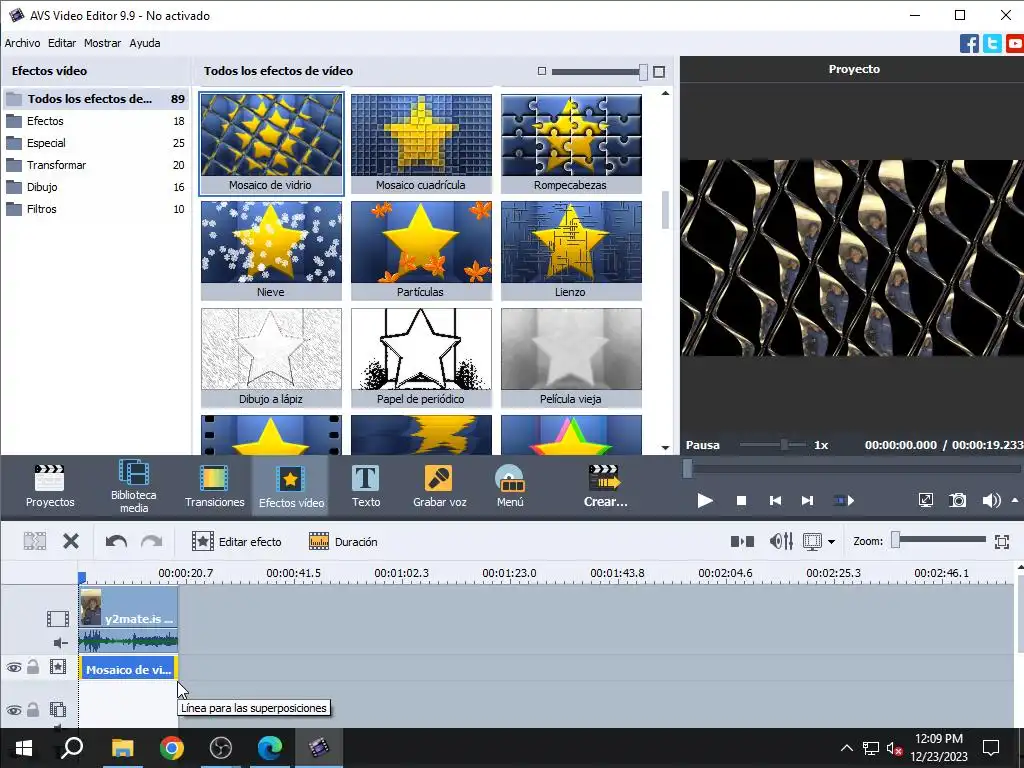Open the Archivo menu
Viewport: 1024px width, 768px height.
click(22, 43)
